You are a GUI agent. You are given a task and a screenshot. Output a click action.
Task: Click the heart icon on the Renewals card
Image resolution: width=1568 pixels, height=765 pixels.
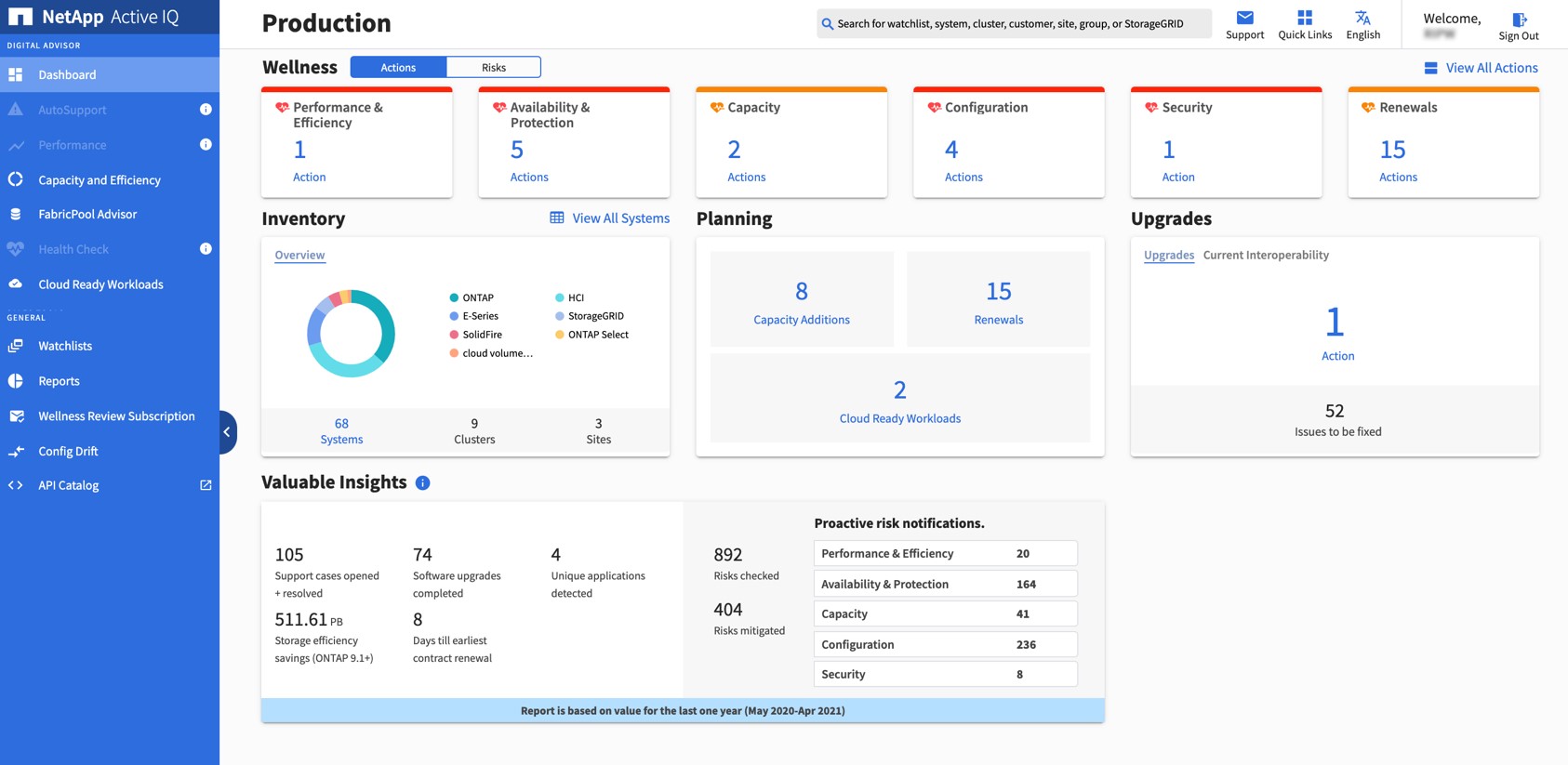[x=1368, y=108]
